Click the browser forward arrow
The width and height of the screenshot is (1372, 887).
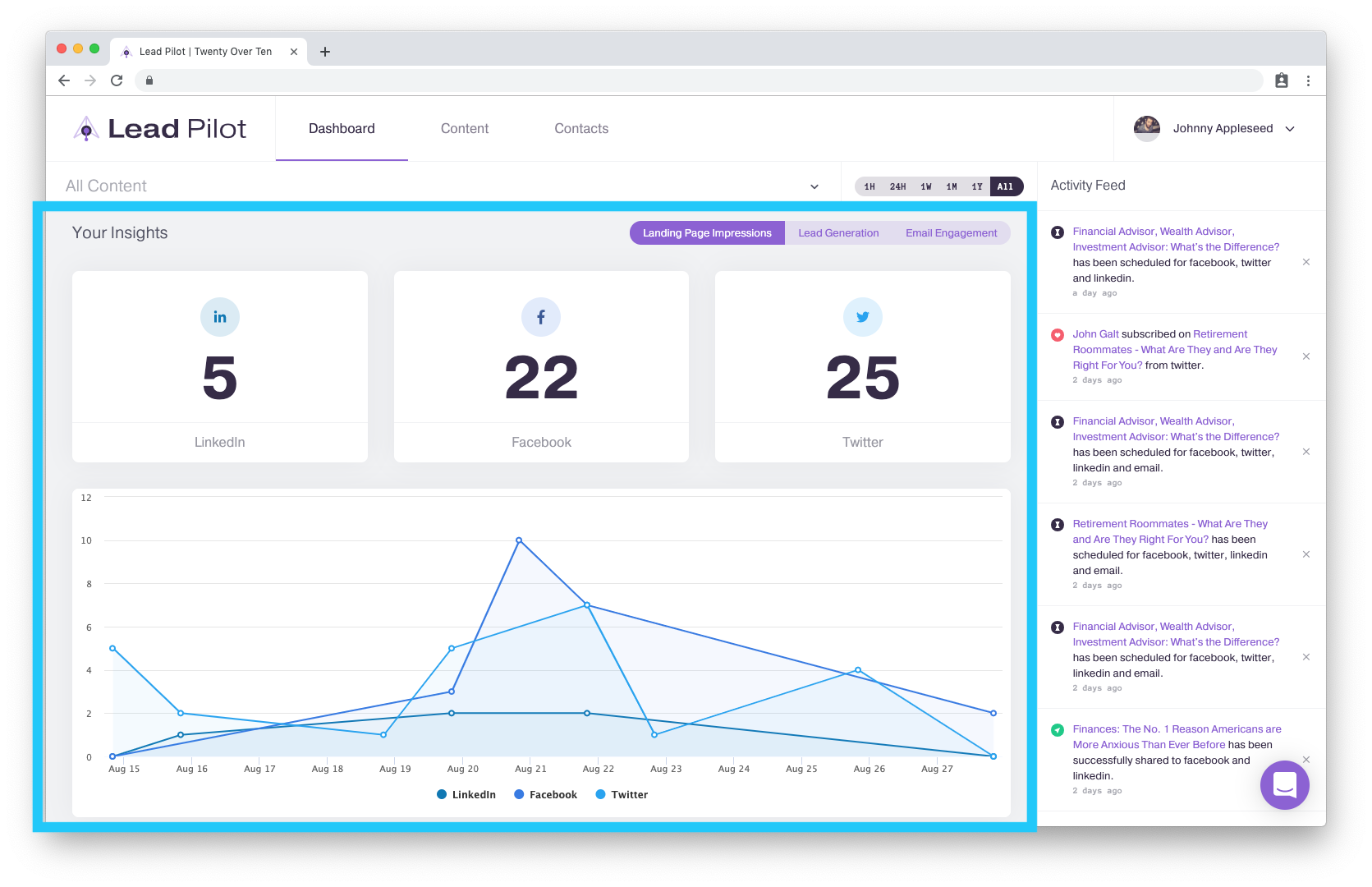click(90, 80)
